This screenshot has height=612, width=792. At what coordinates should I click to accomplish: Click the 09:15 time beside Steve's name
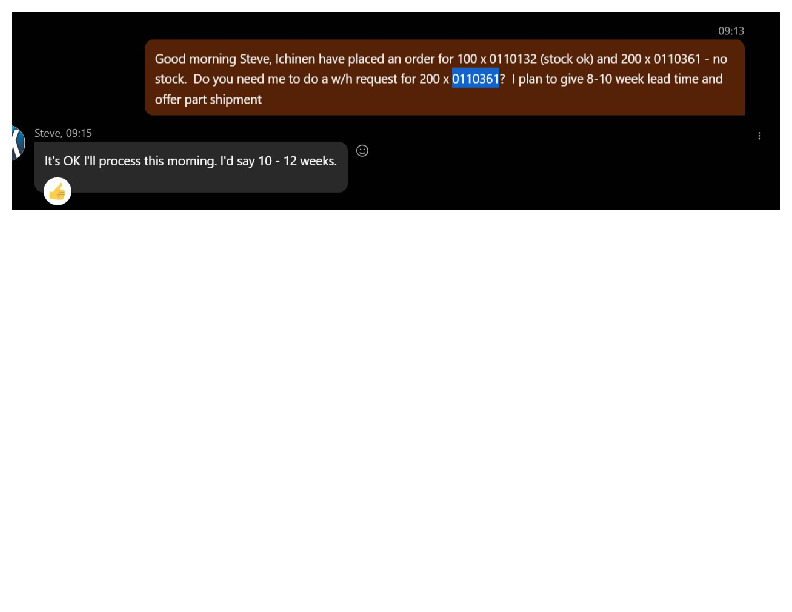point(79,133)
